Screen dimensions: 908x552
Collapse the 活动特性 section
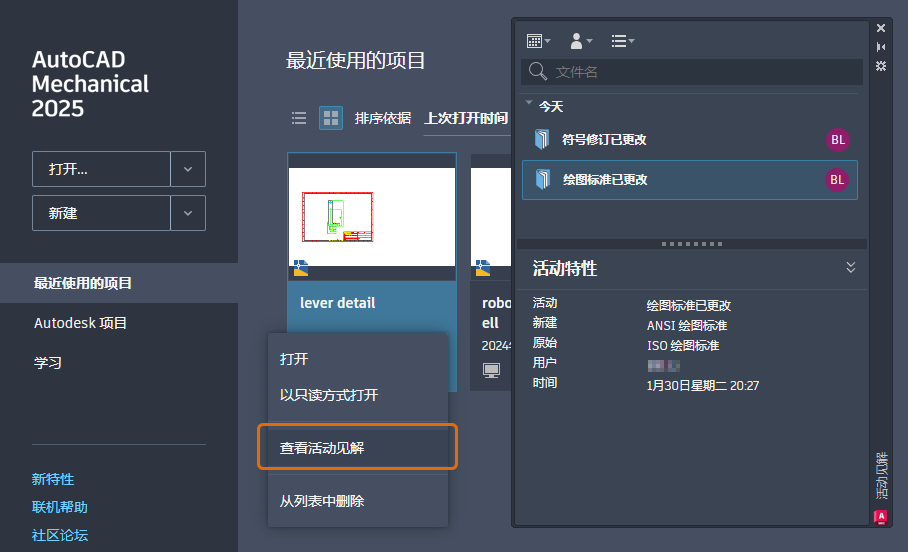850,267
